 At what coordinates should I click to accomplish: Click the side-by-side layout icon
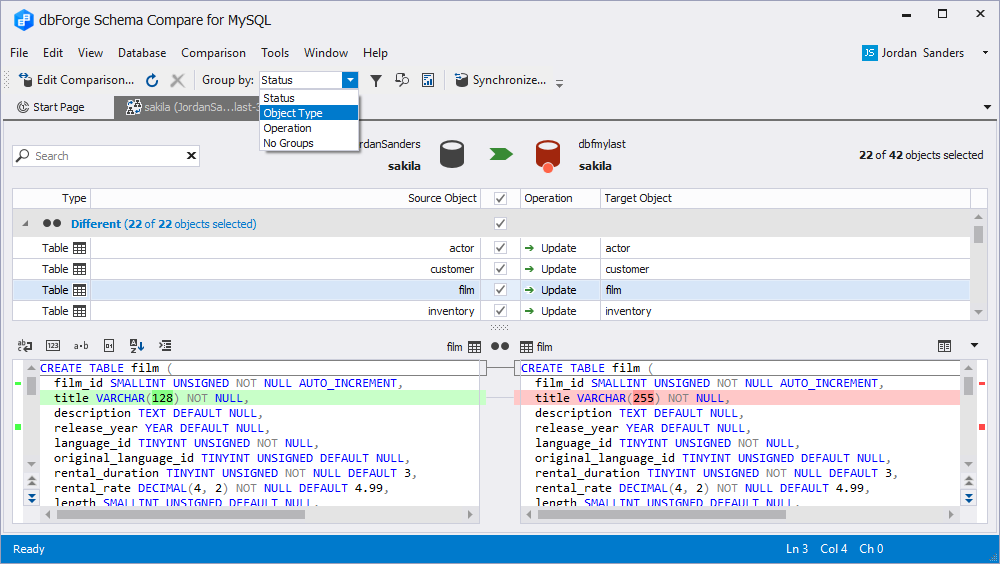click(945, 346)
